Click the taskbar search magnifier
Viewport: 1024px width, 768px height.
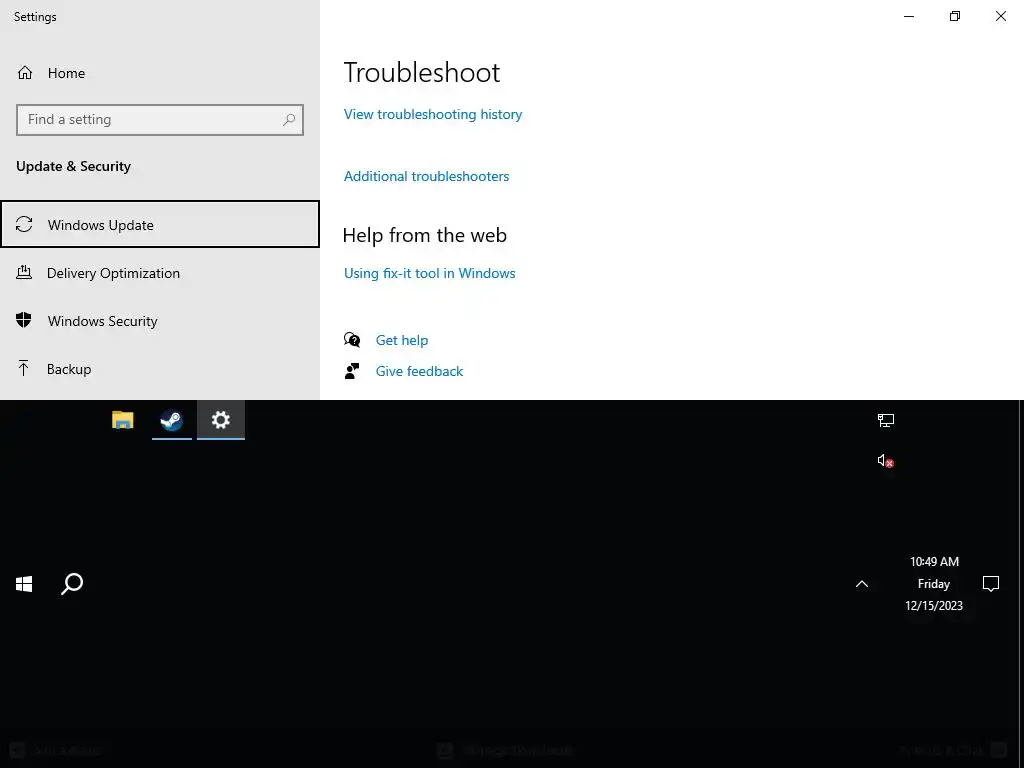[72, 584]
